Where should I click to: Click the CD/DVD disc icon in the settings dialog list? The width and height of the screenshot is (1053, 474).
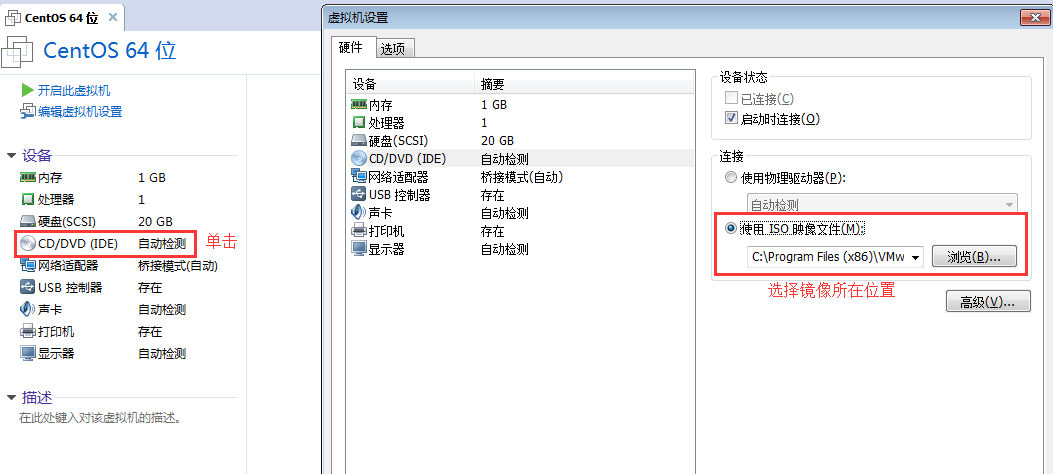pyautogui.click(x=359, y=158)
